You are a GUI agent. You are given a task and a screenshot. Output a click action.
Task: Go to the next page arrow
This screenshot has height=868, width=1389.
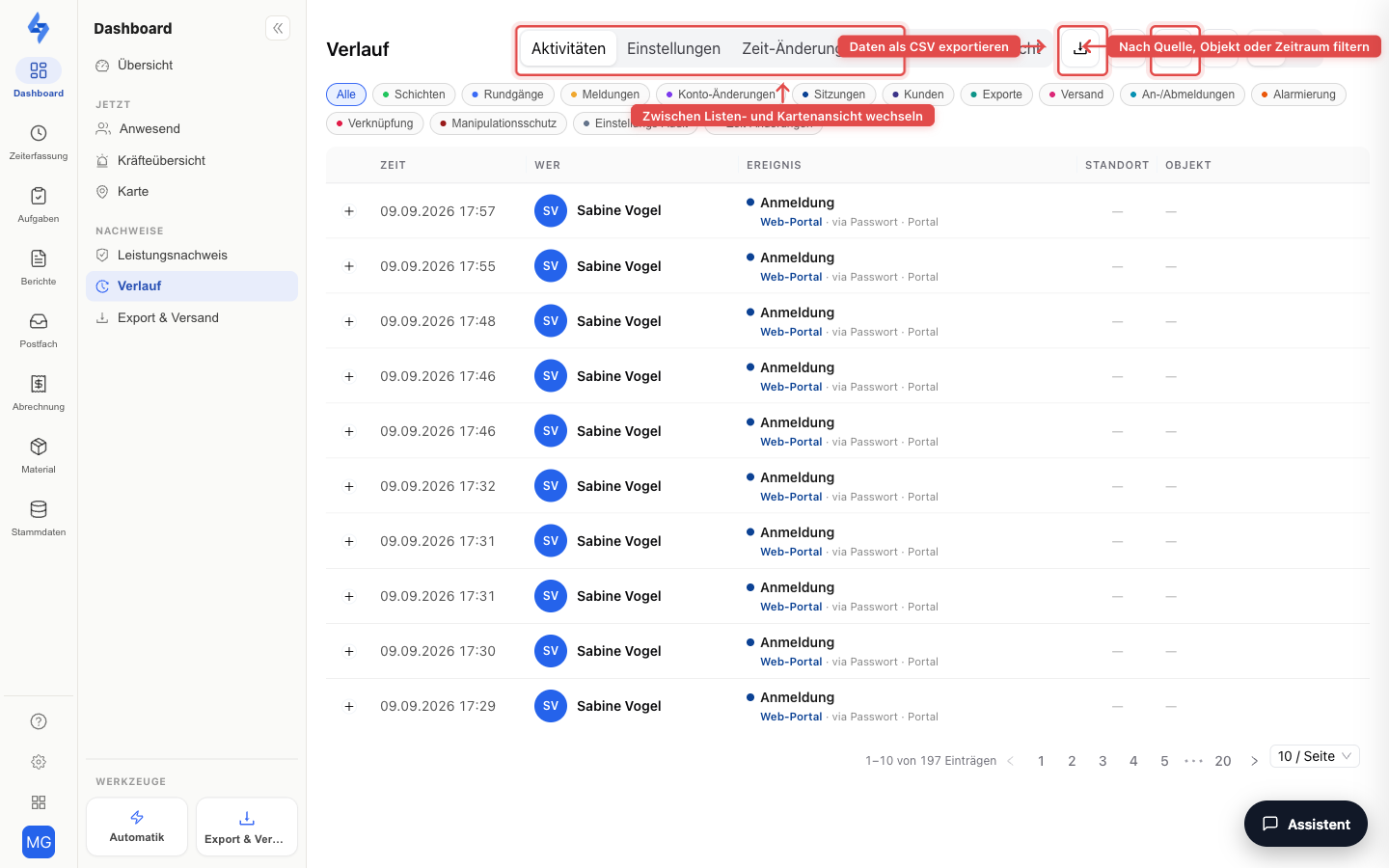[1254, 761]
